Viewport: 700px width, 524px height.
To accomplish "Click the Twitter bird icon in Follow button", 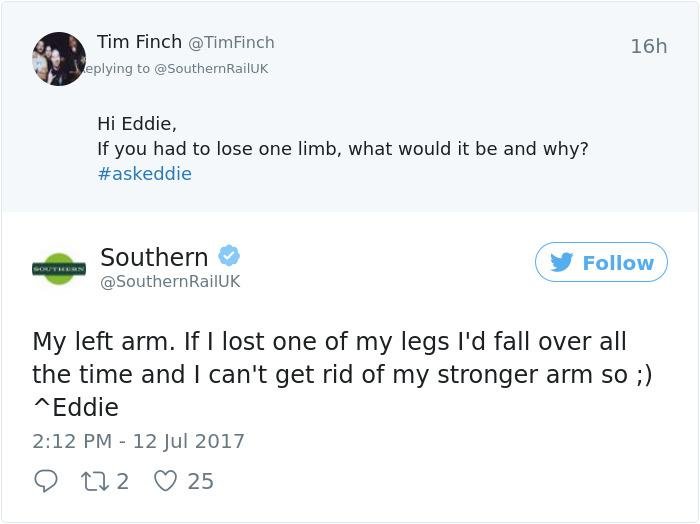I will pos(563,262).
